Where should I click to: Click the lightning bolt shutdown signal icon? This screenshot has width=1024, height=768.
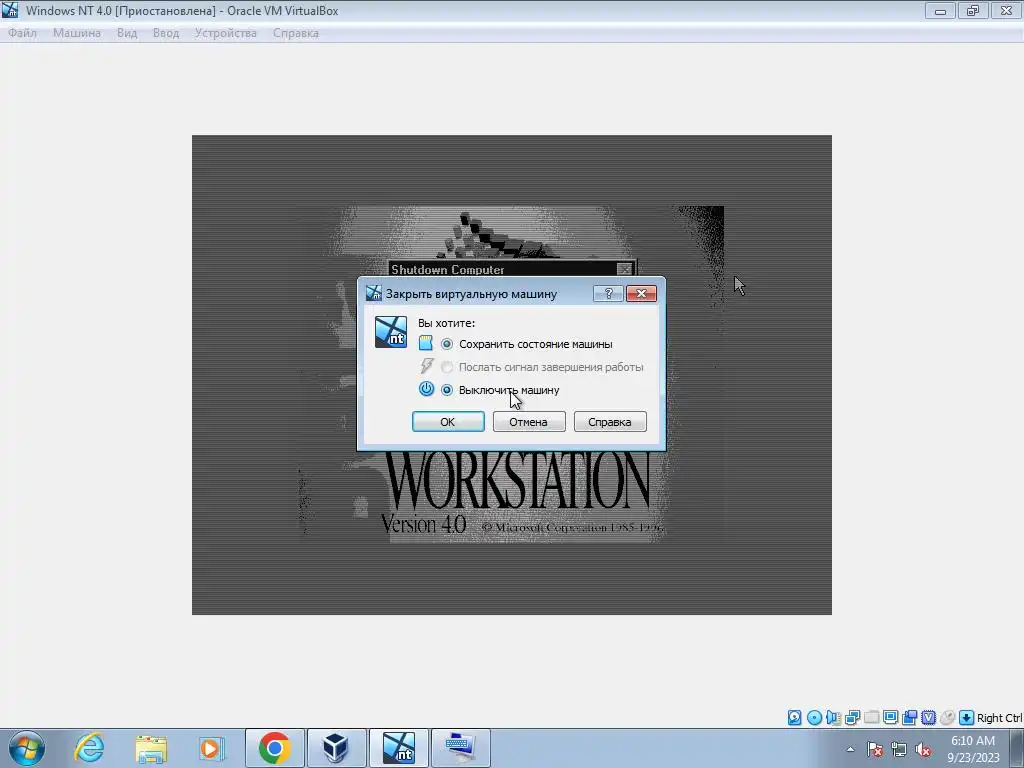pyautogui.click(x=426, y=366)
